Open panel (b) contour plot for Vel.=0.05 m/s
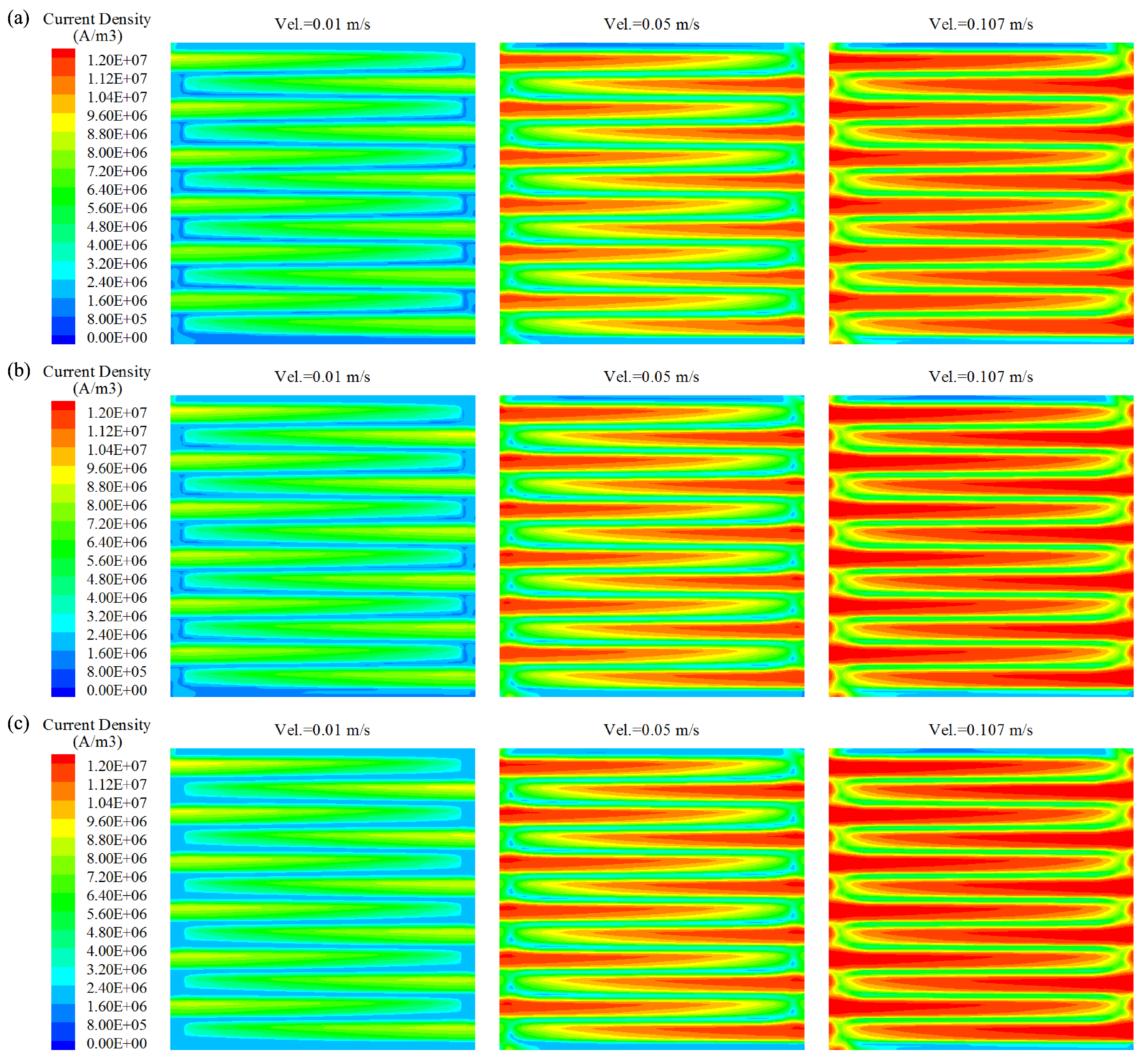The height and width of the screenshot is (1064, 1145). point(652,546)
